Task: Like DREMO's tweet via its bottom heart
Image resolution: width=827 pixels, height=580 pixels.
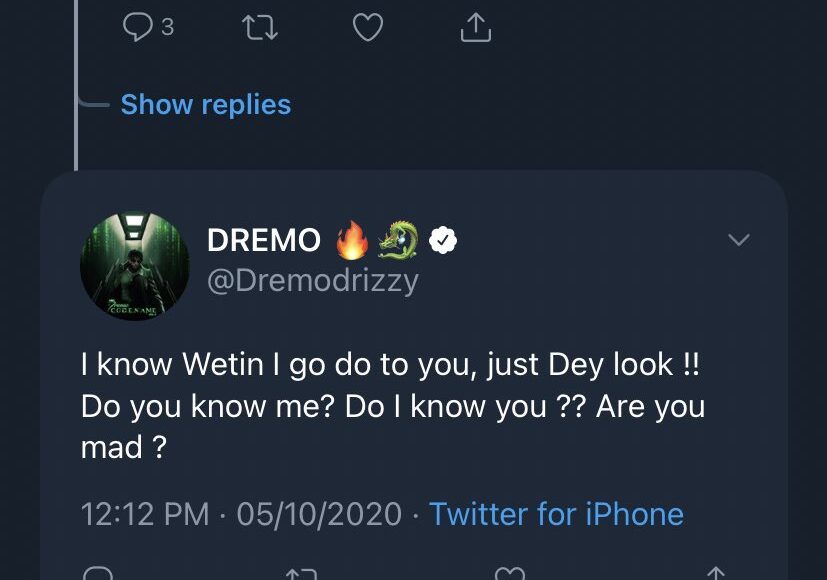Action: click(510, 573)
